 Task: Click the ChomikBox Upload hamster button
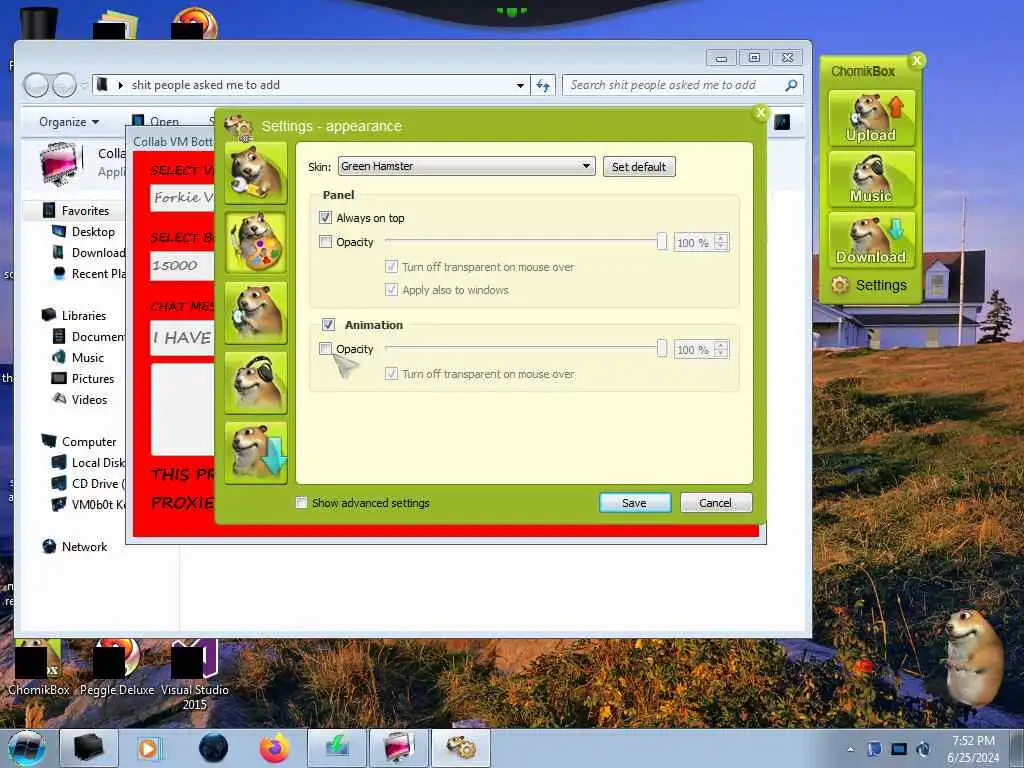[x=871, y=118]
